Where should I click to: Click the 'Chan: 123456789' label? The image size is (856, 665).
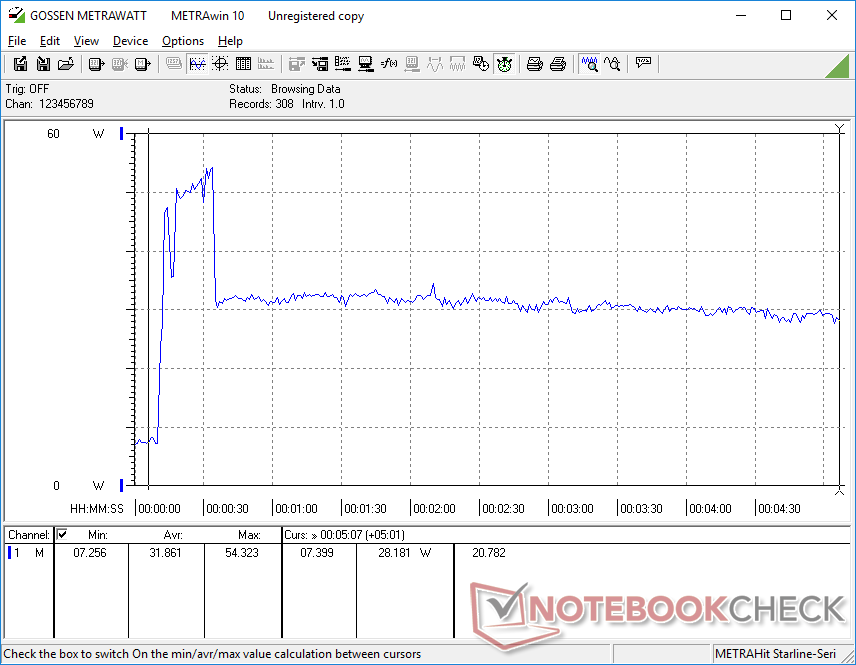pyautogui.click(x=50, y=104)
